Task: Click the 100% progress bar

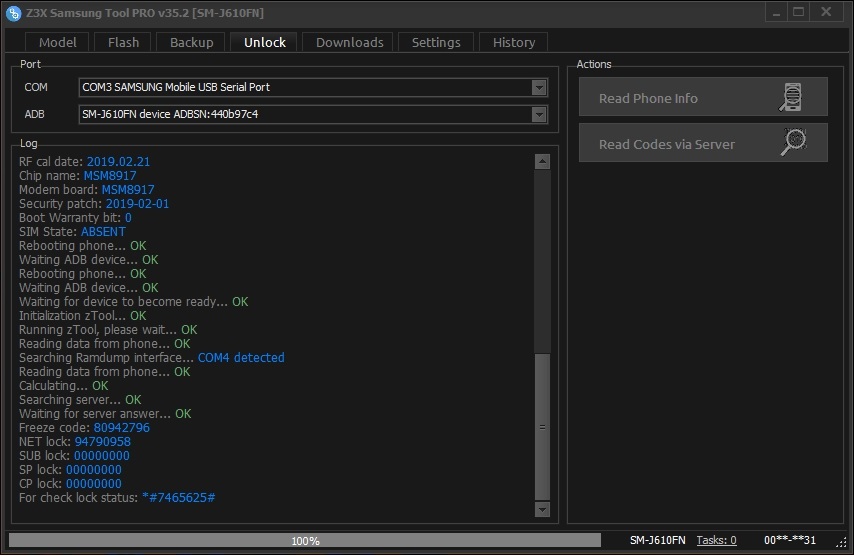Action: 305,540
